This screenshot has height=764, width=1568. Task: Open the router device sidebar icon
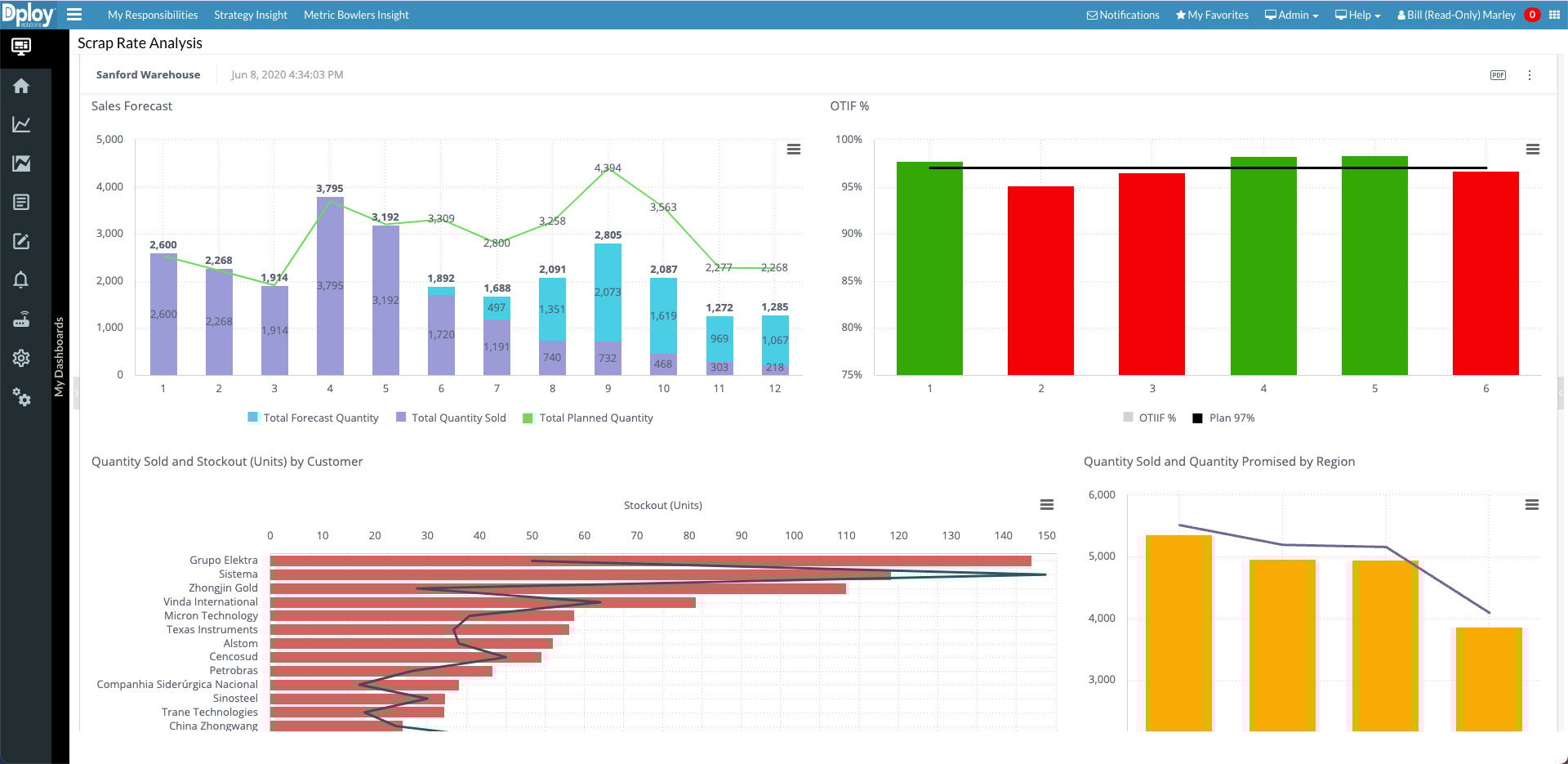(21, 319)
